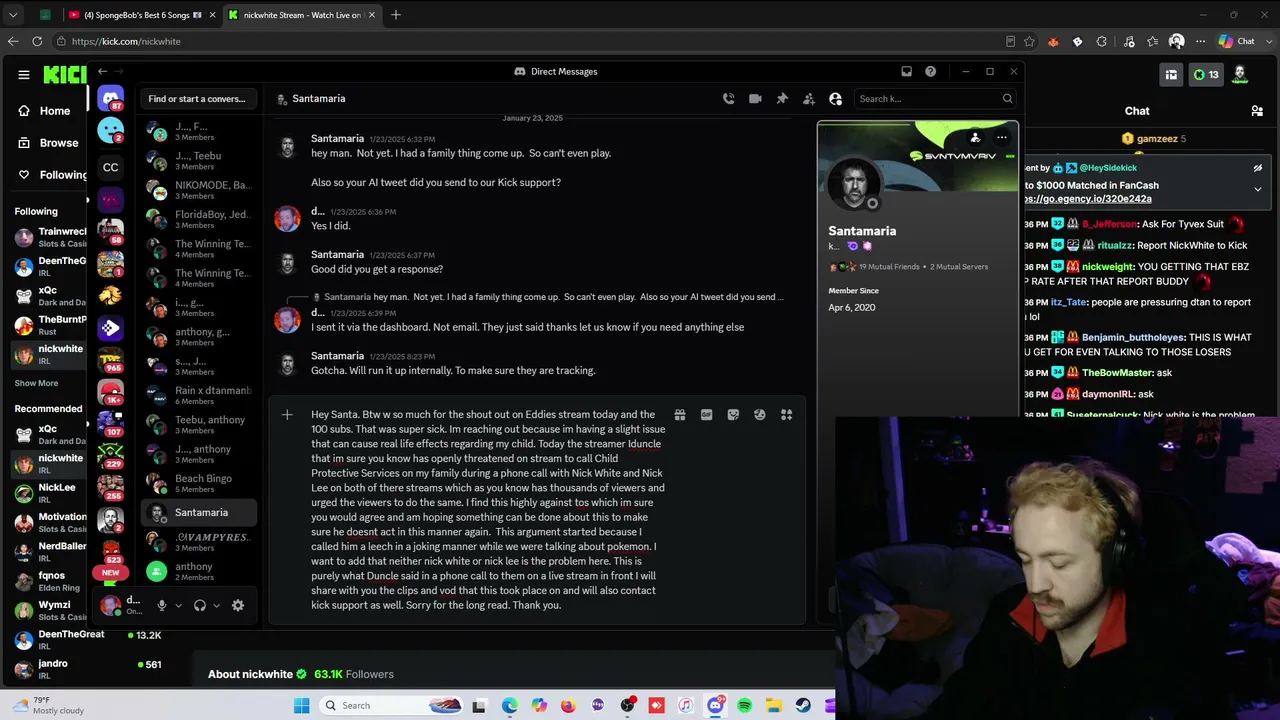Open Kick hamburger menu

[x=24, y=75]
